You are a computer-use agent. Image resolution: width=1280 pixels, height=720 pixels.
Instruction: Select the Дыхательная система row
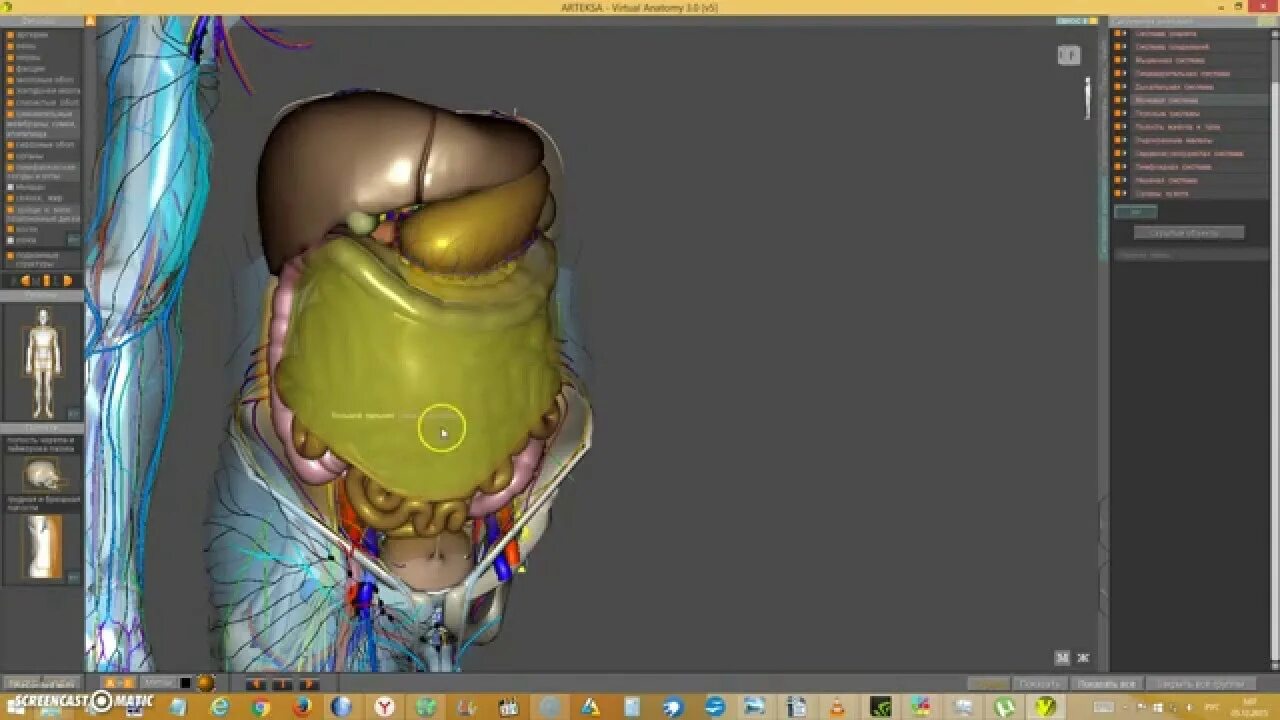pyautogui.click(x=1190, y=87)
